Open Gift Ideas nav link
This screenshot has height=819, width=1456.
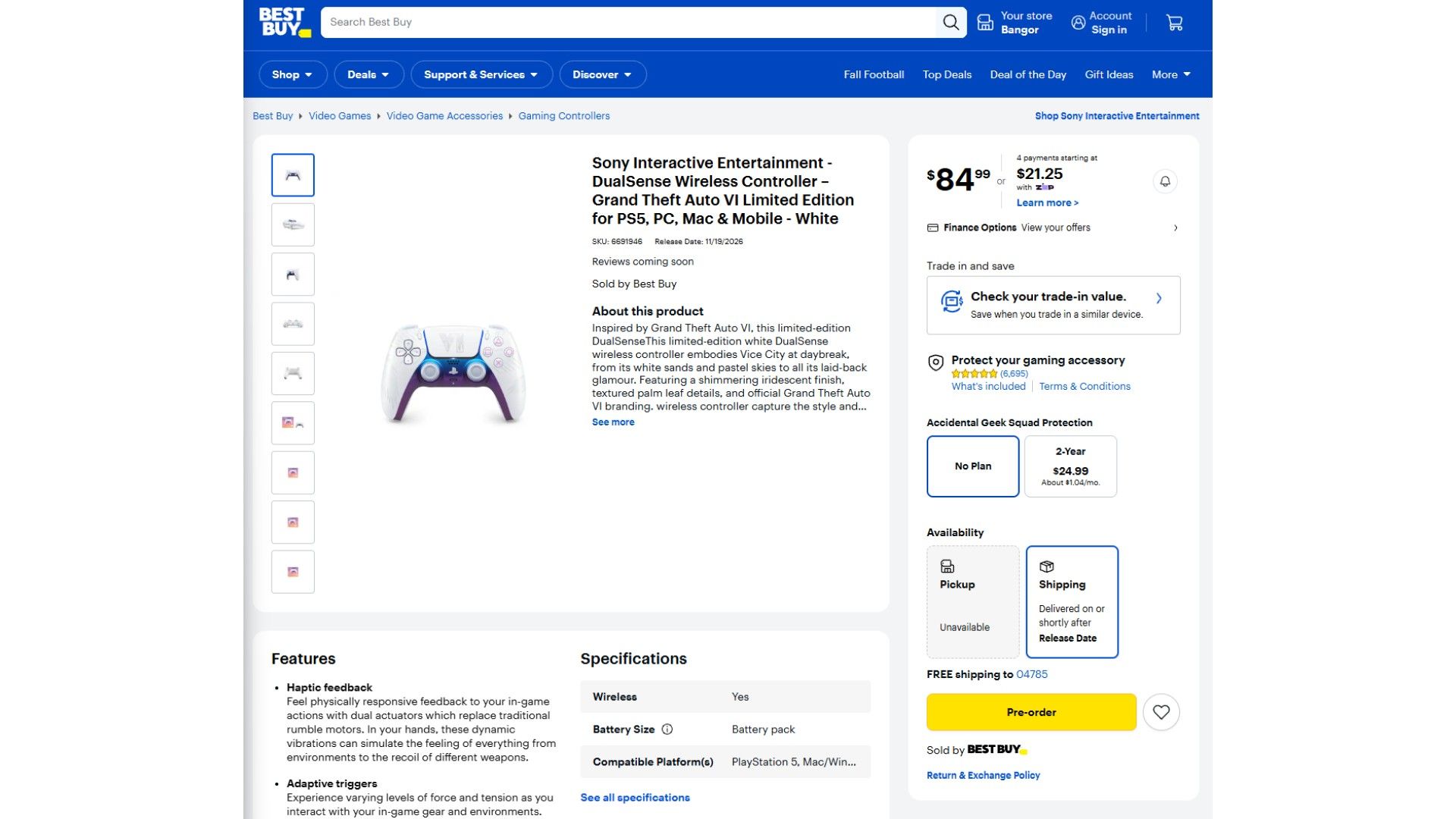pyautogui.click(x=1109, y=74)
